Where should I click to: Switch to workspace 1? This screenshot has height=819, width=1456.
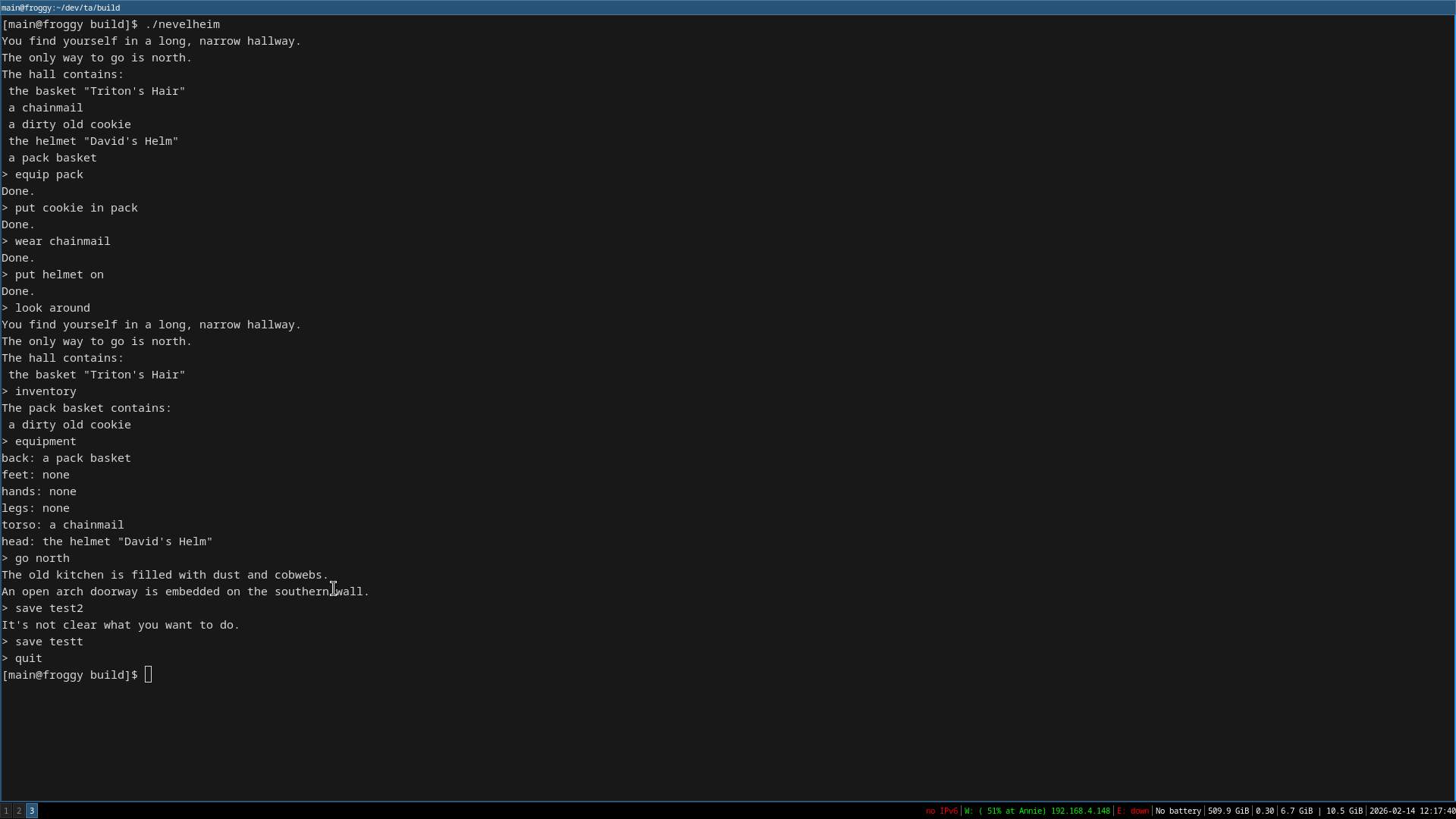pos(6,811)
